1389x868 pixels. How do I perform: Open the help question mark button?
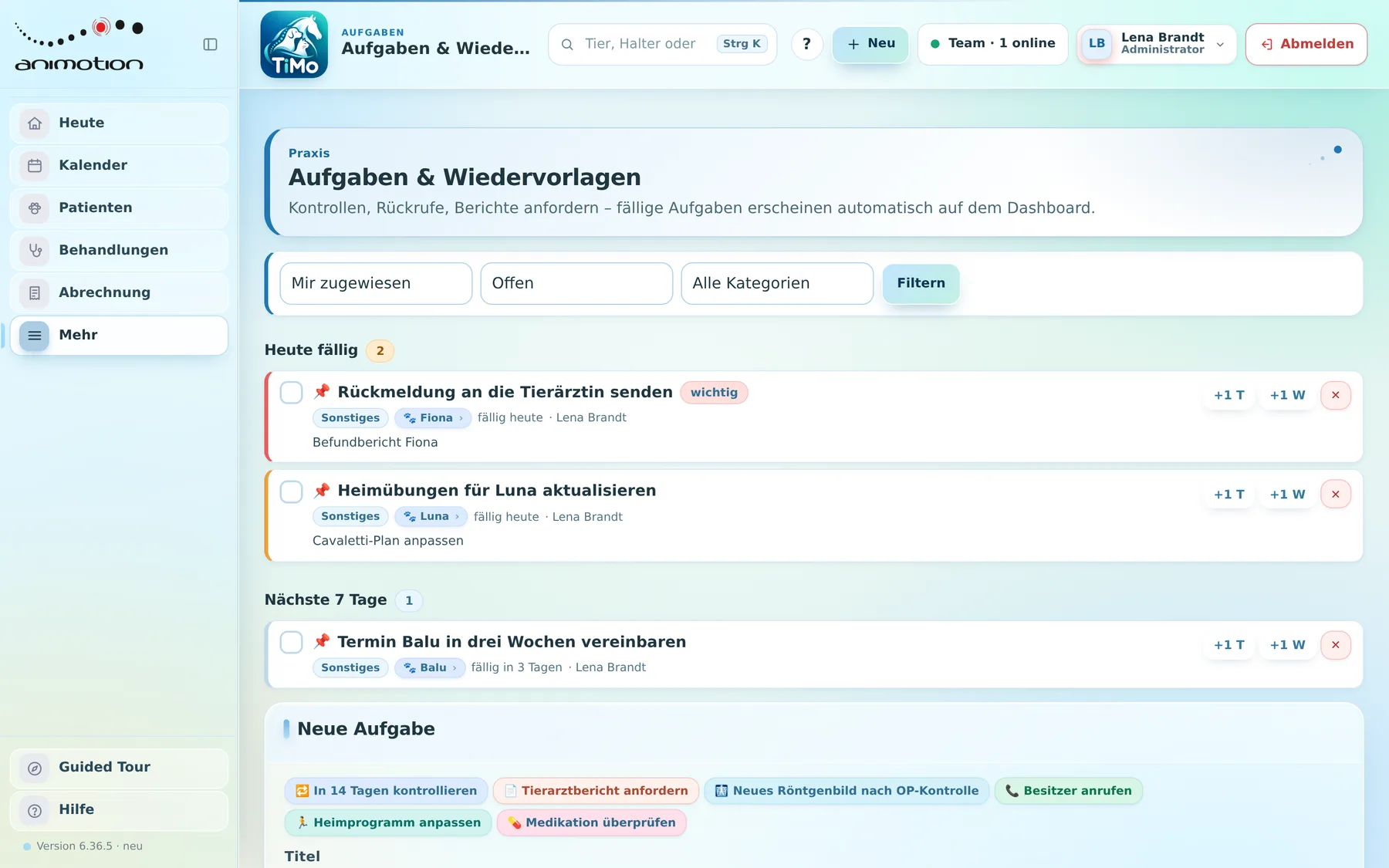(x=806, y=44)
